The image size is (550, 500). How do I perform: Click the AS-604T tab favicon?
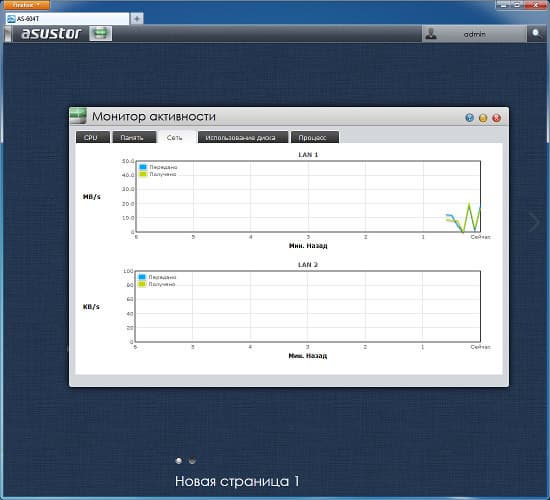[x=12, y=19]
